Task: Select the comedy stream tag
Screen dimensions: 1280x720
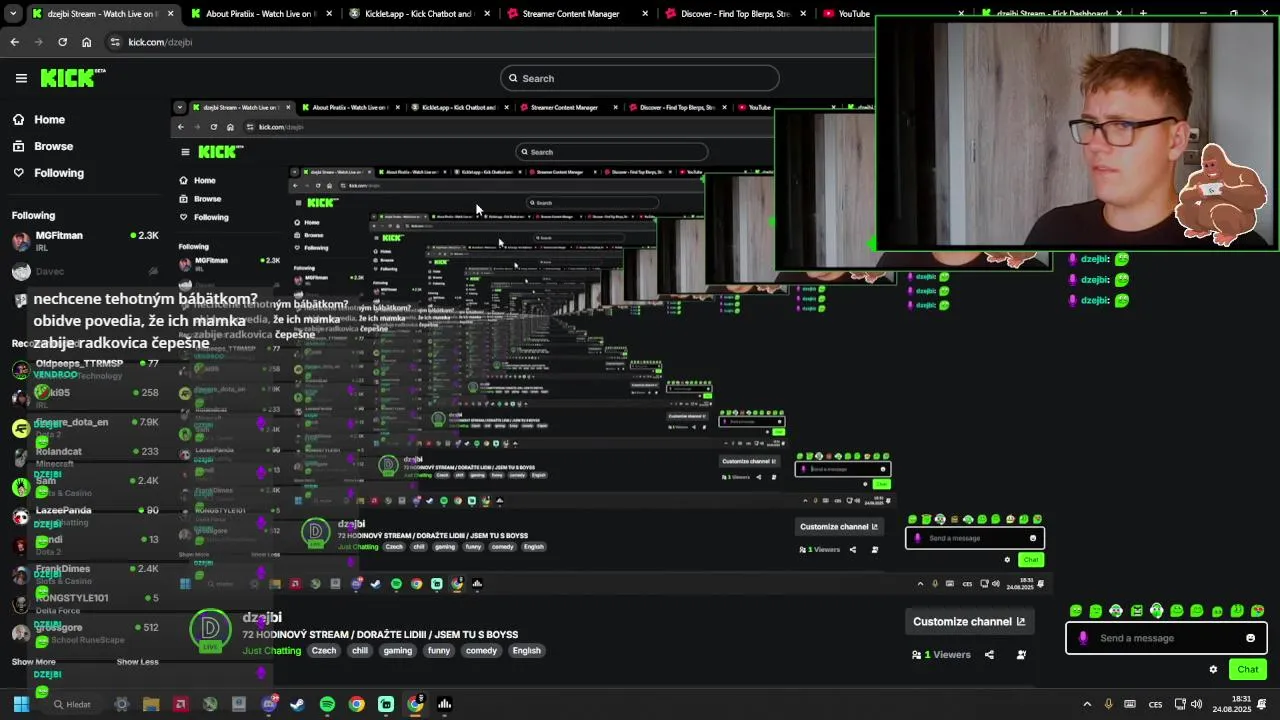Action: point(481,651)
